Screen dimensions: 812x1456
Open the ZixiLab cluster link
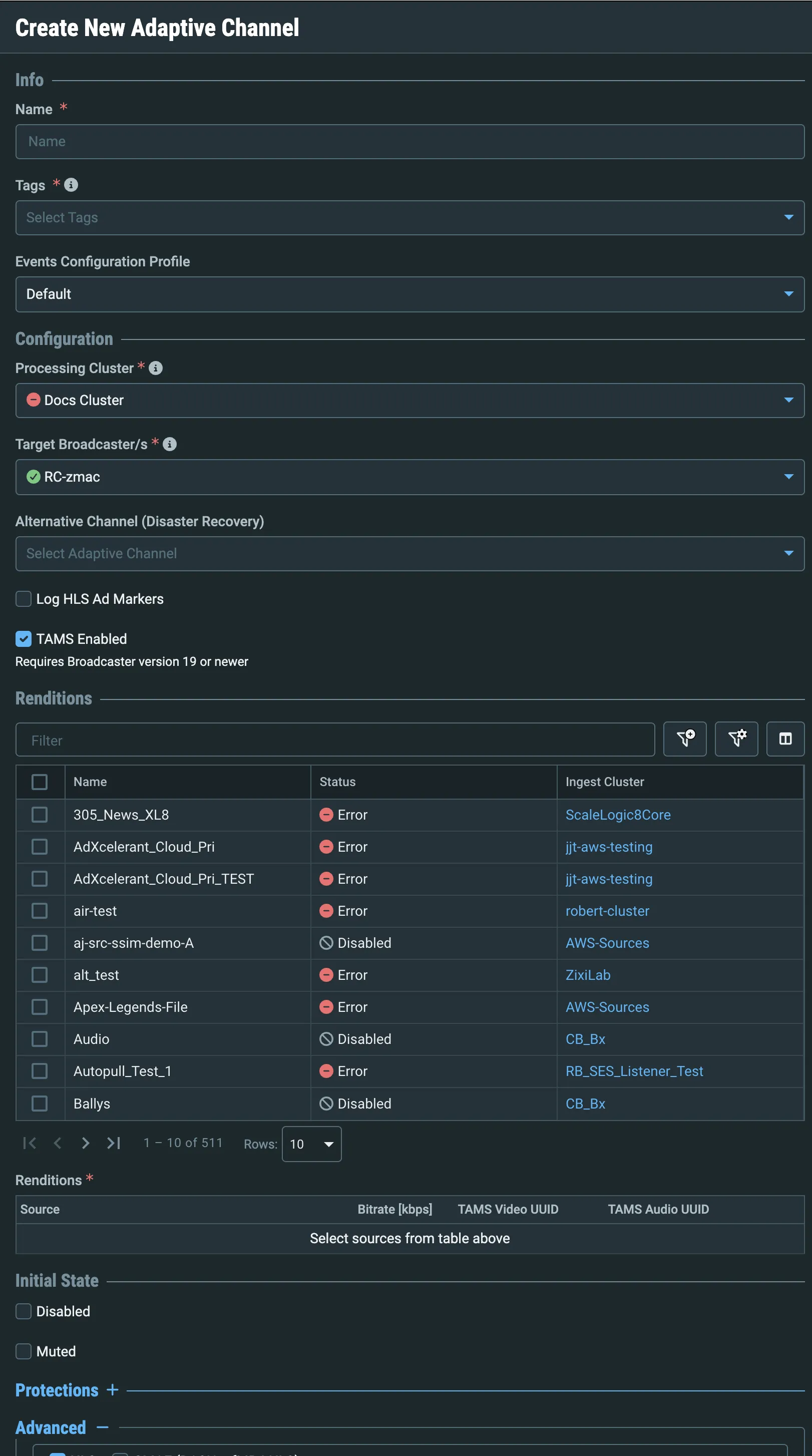point(588,975)
